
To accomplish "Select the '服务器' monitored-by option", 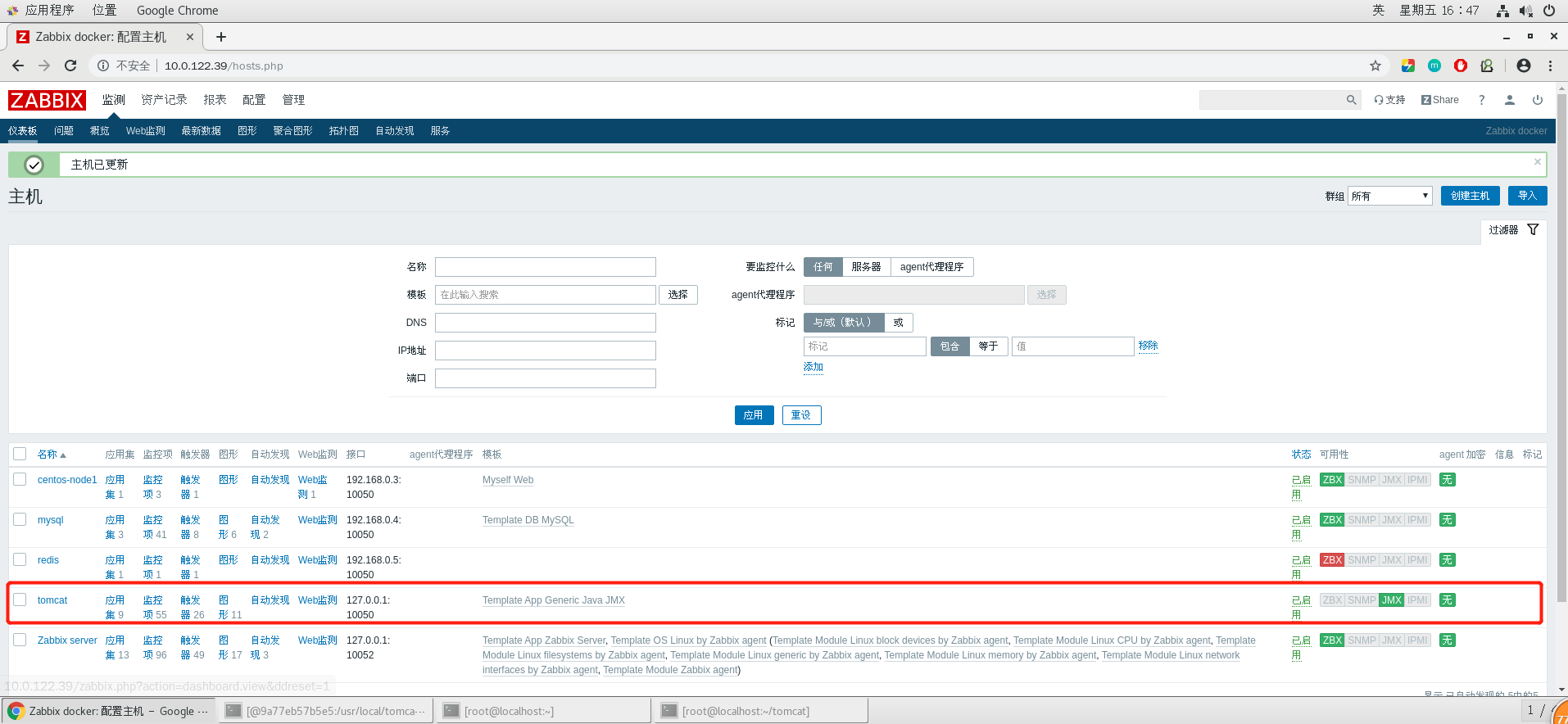I will pos(866,267).
